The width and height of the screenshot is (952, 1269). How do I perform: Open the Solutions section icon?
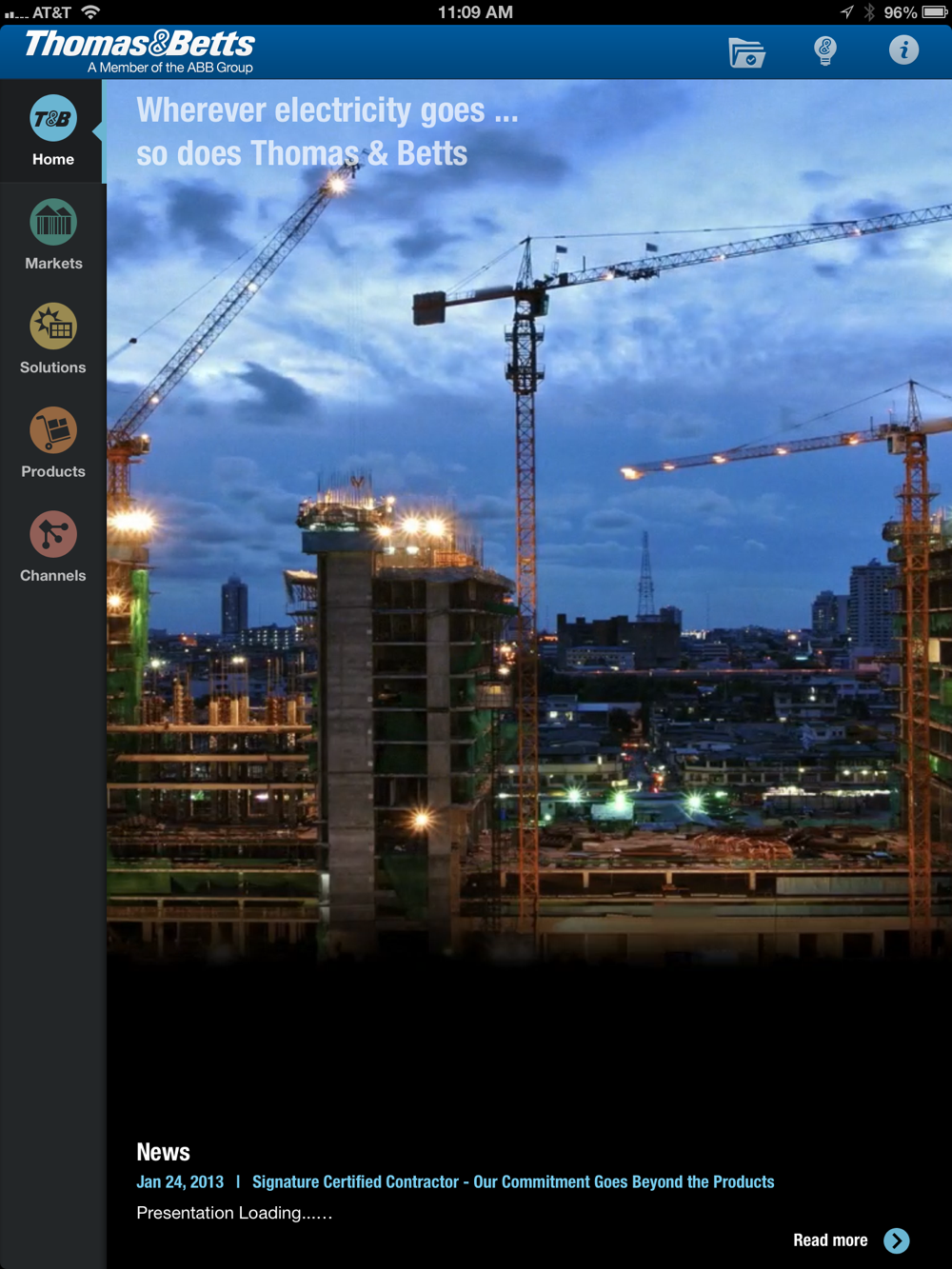point(53,327)
